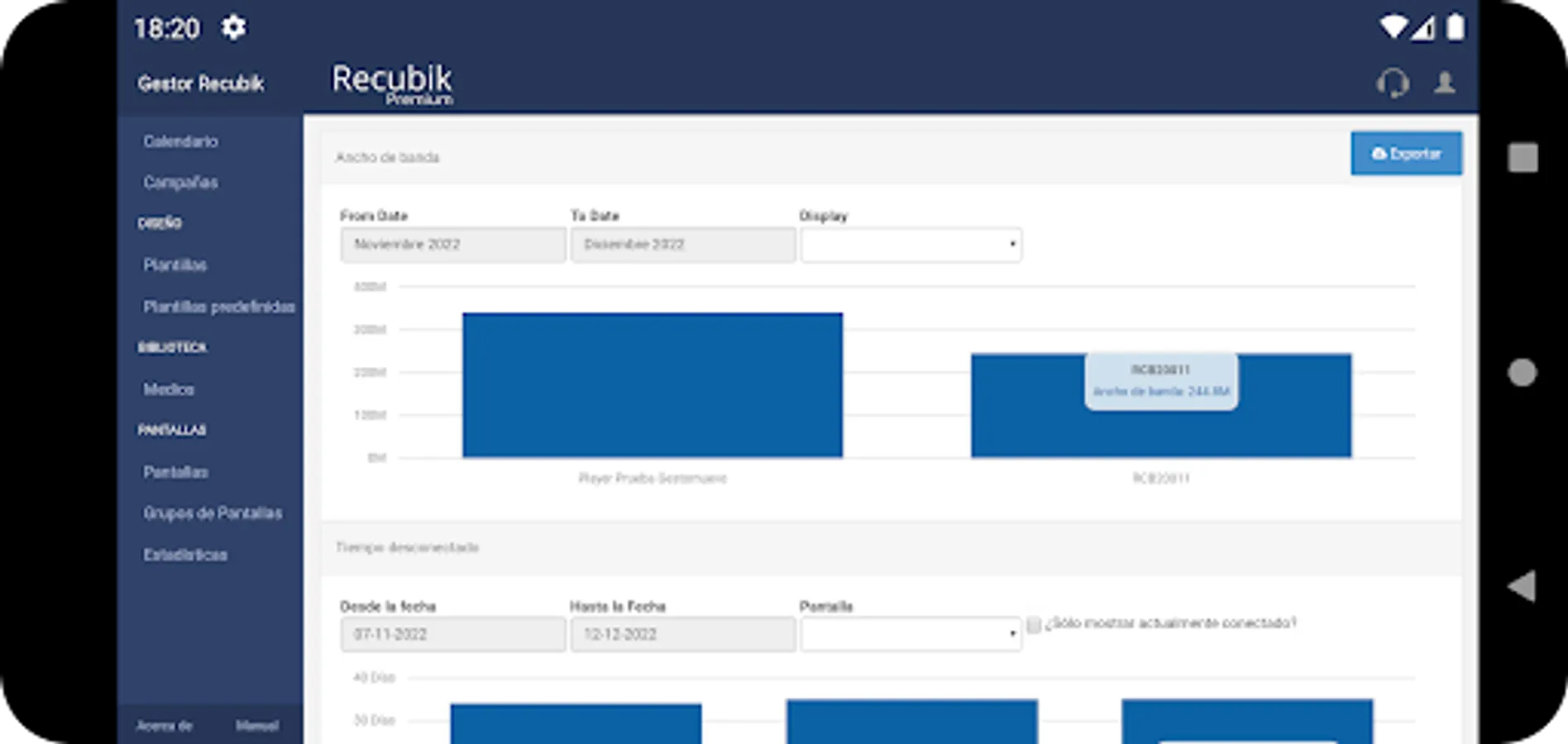
Task: Open Plantillas in the sidebar
Action: (x=174, y=265)
